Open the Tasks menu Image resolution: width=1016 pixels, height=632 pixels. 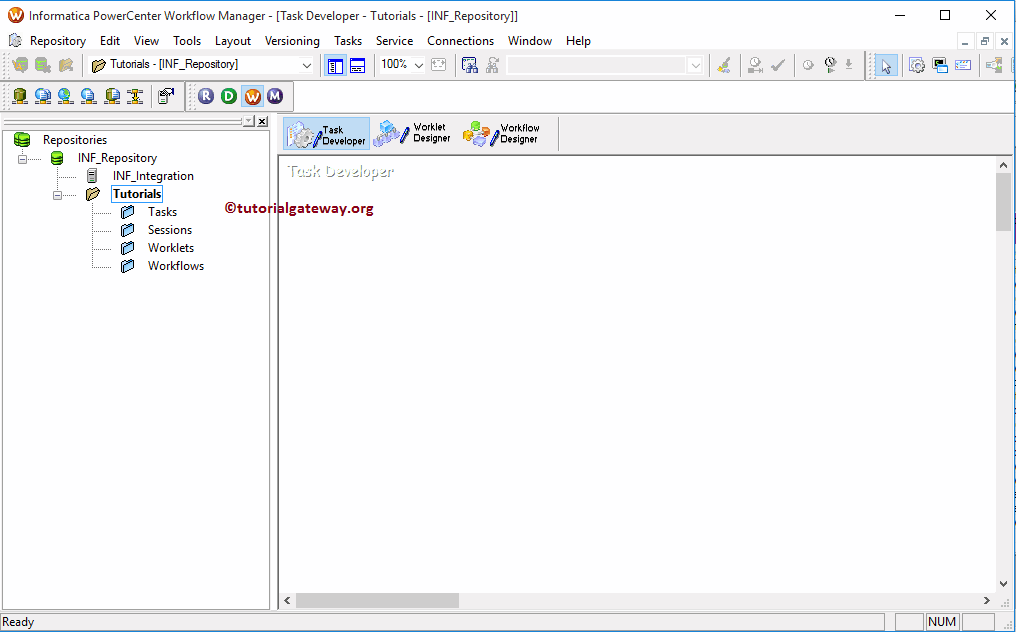point(348,41)
